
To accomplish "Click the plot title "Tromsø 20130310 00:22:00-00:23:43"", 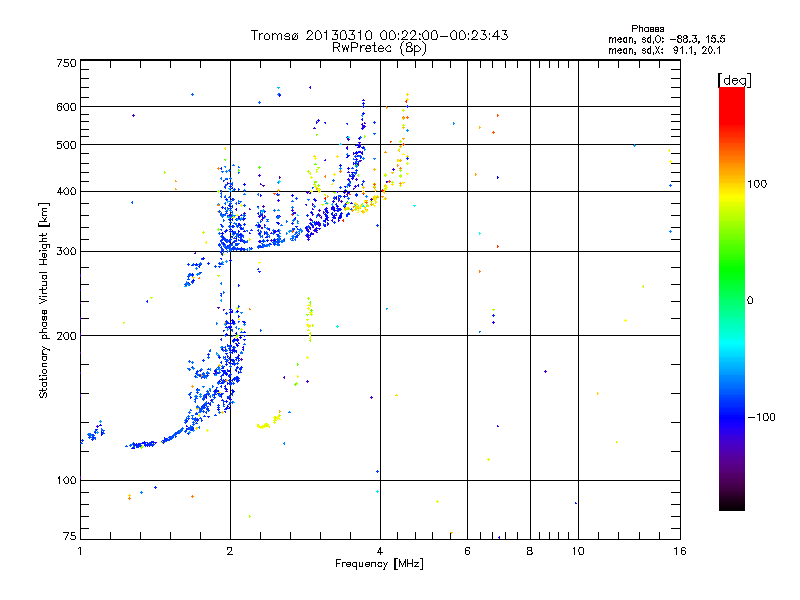I will point(379,35).
